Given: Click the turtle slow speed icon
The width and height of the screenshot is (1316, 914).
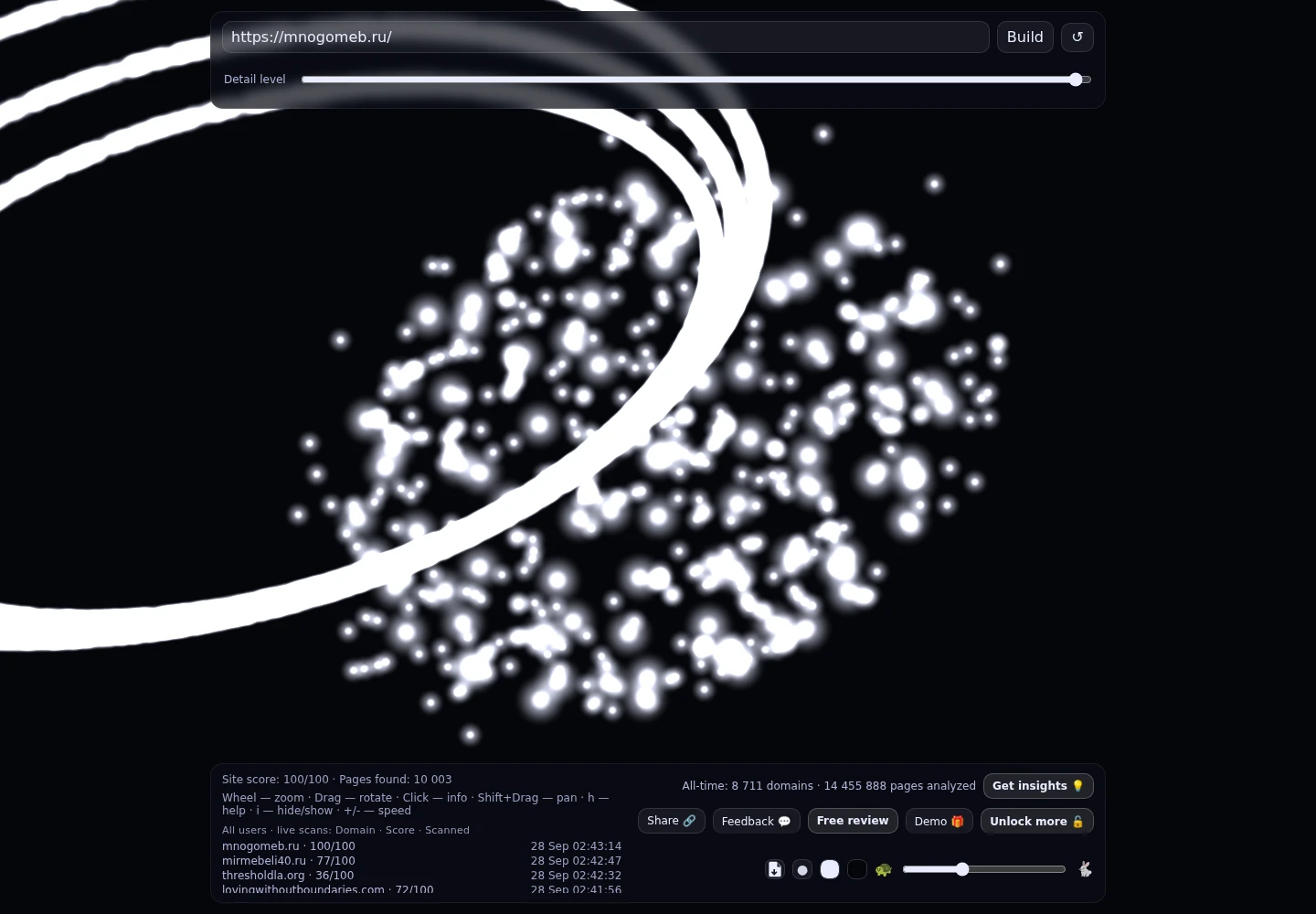Looking at the screenshot, I should pos(883,869).
